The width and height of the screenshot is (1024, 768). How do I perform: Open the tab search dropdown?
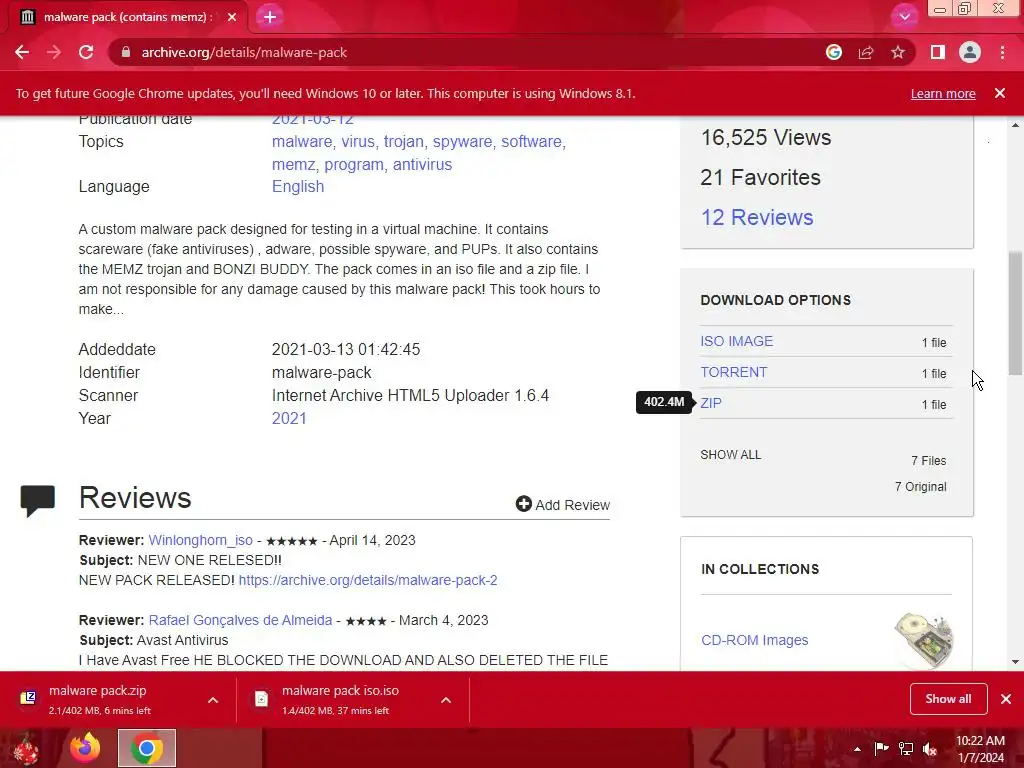(904, 17)
